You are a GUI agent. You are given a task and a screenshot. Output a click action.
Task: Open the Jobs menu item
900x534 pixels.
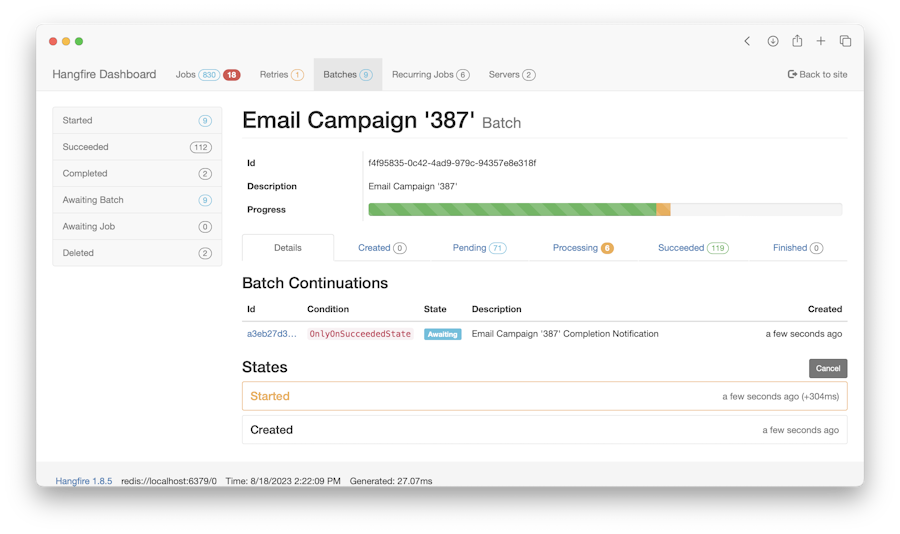(185, 75)
